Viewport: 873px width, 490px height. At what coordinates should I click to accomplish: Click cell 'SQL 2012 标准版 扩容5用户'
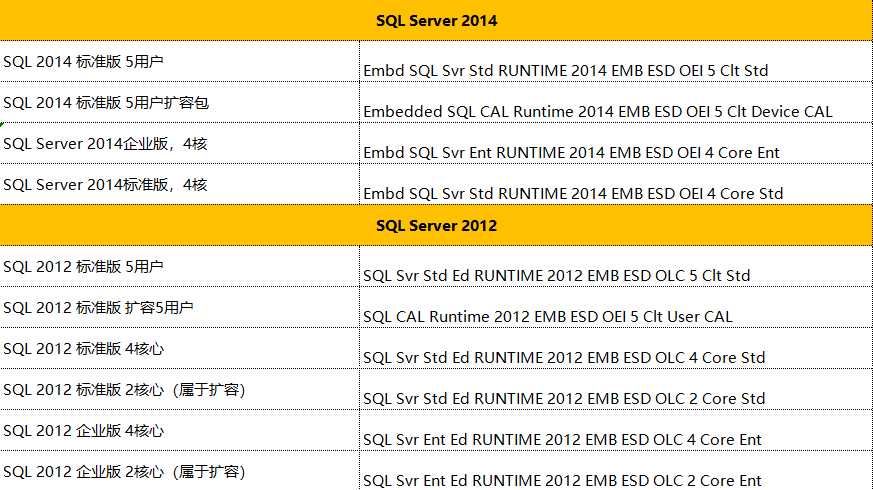click(x=180, y=307)
